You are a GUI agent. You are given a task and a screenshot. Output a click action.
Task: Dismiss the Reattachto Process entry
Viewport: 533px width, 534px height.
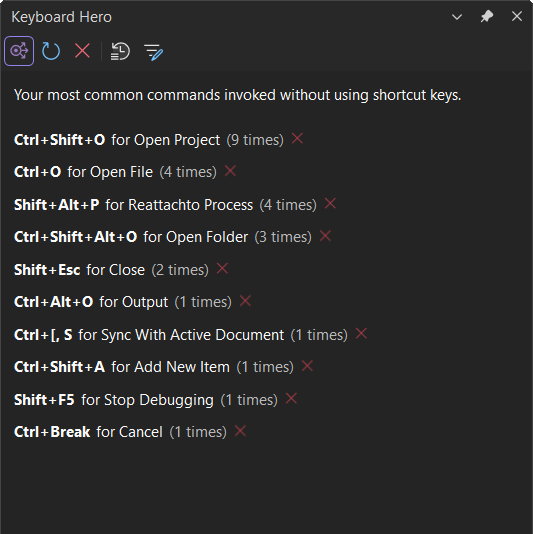(x=330, y=203)
